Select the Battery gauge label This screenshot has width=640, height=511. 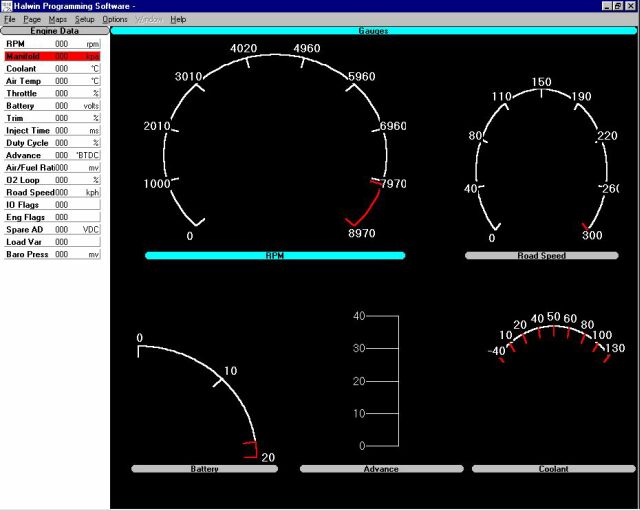coord(204,468)
